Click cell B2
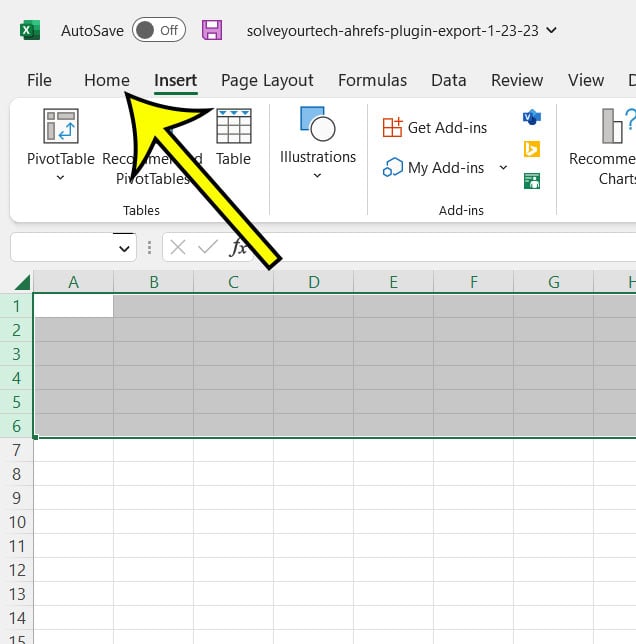636x644 pixels. 154,330
